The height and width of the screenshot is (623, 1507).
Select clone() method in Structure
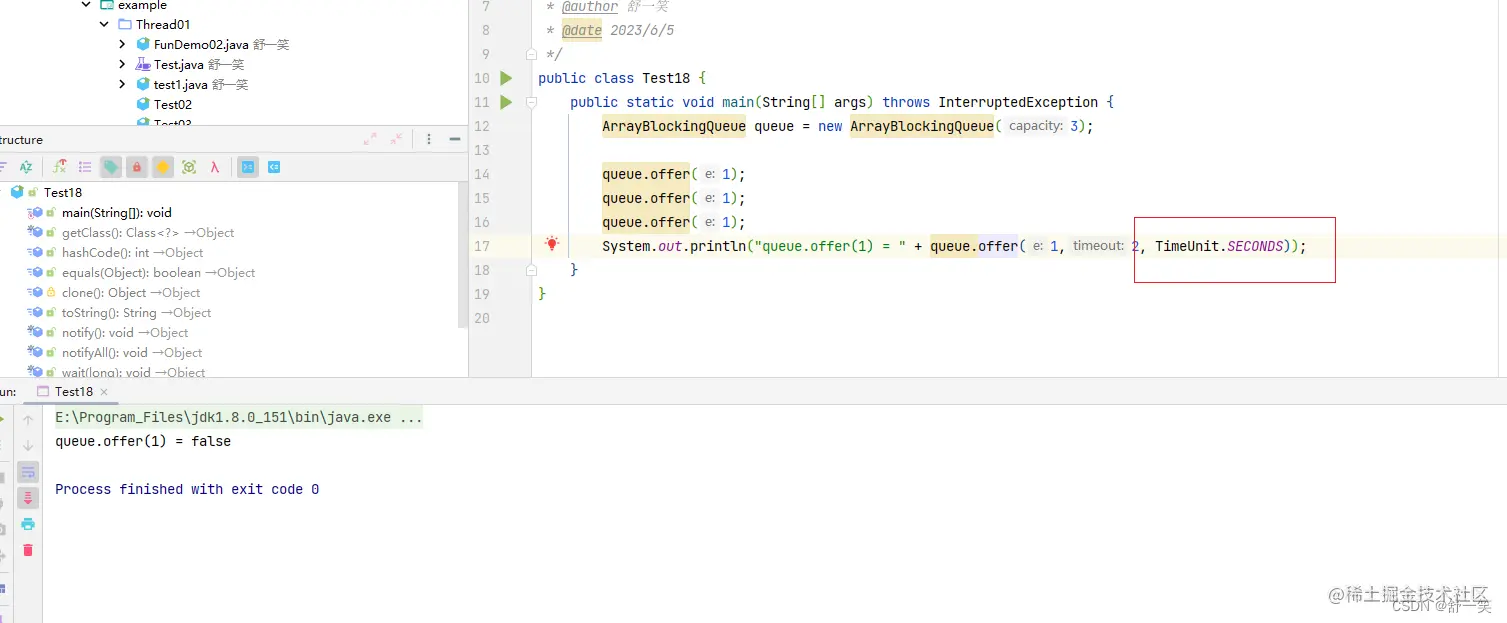pyautogui.click(x=131, y=292)
